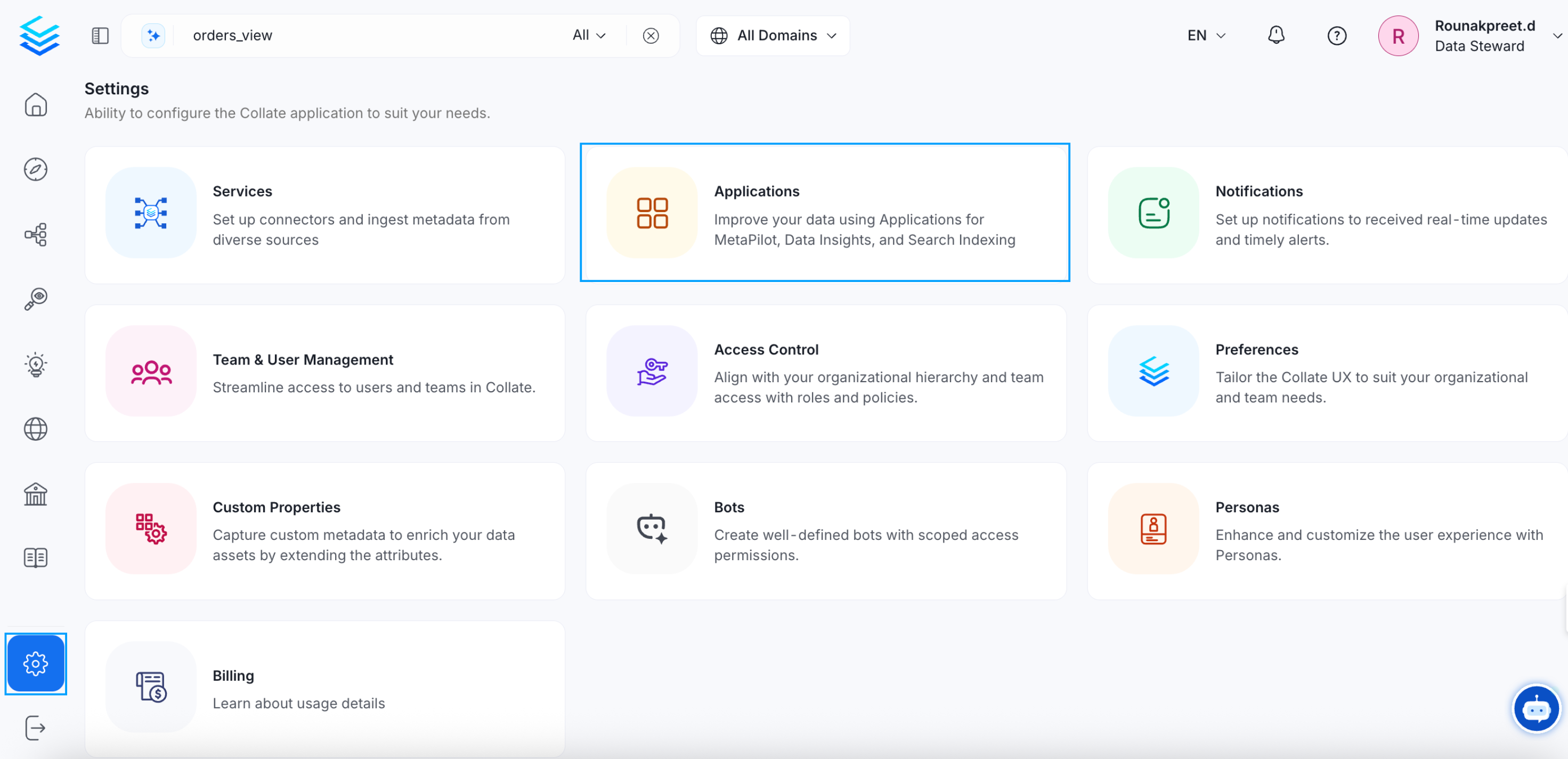Image resolution: width=1568 pixels, height=759 pixels.
Task: Click the lineage hierarchy sidebar icon
Action: [x=35, y=235]
